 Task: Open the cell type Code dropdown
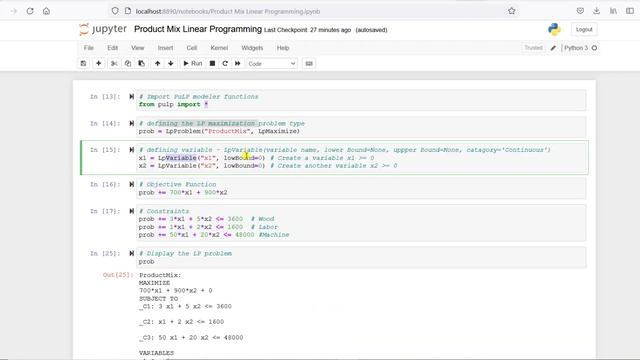click(x=271, y=64)
